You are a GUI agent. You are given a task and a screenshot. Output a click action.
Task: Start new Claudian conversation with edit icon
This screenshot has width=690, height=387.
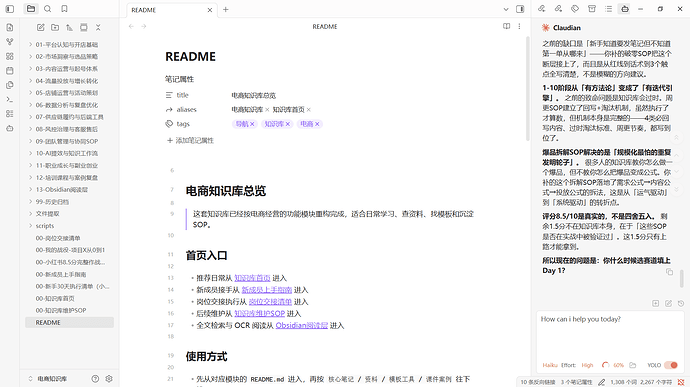tap(668, 303)
